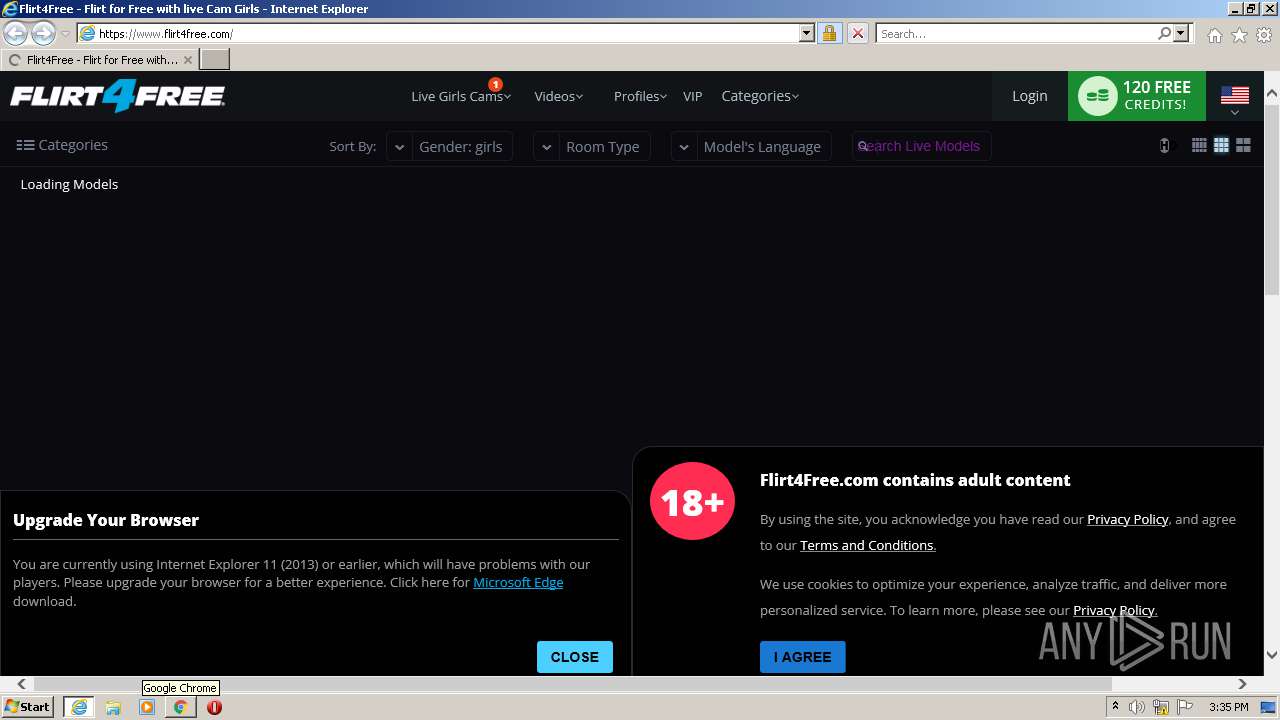The height and width of the screenshot is (720, 1280).
Task: Click the Flirt4Free logo
Action: click(x=118, y=96)
